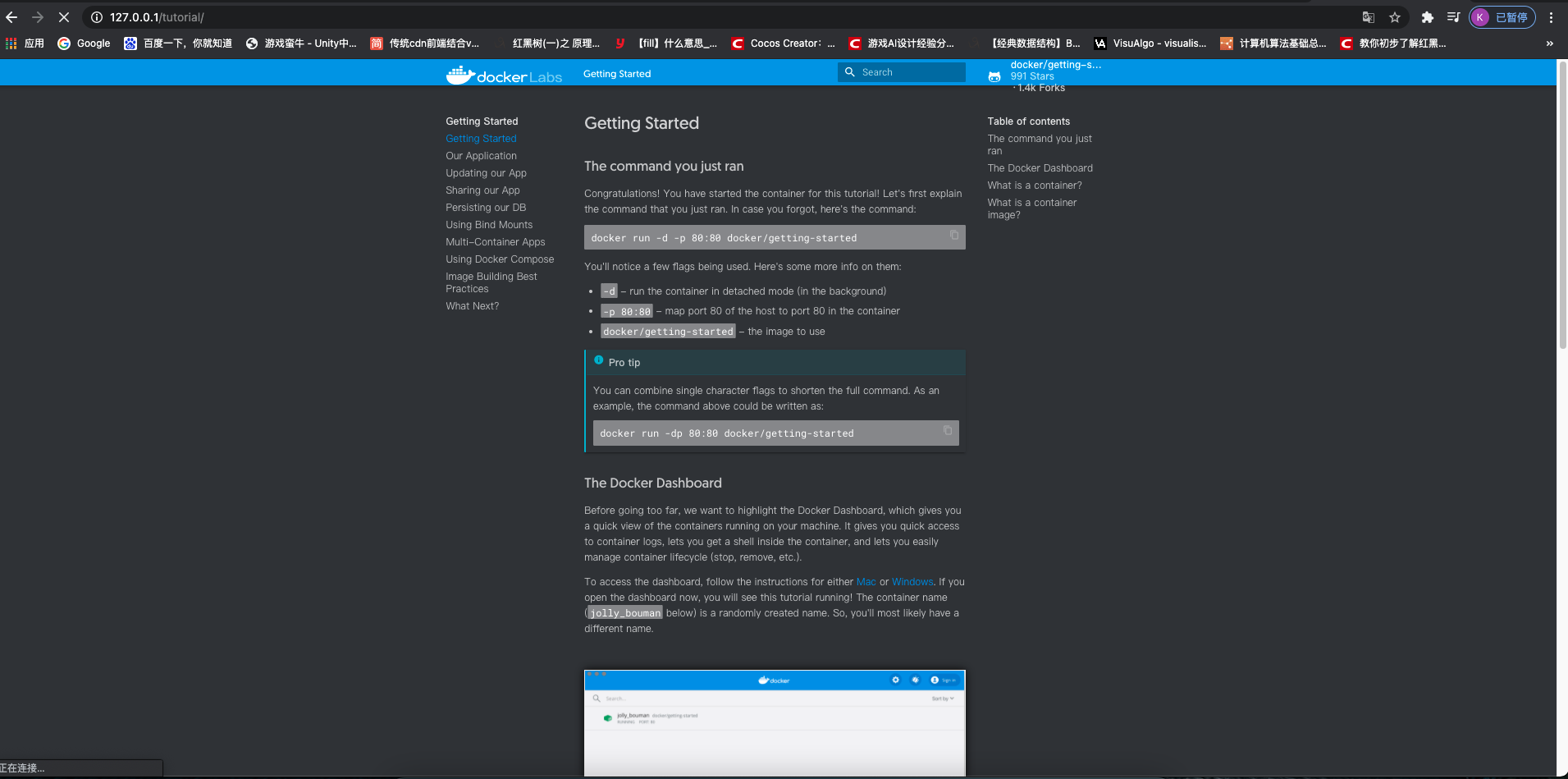Open Using Docker Compose page

click(x=500, y=259)
